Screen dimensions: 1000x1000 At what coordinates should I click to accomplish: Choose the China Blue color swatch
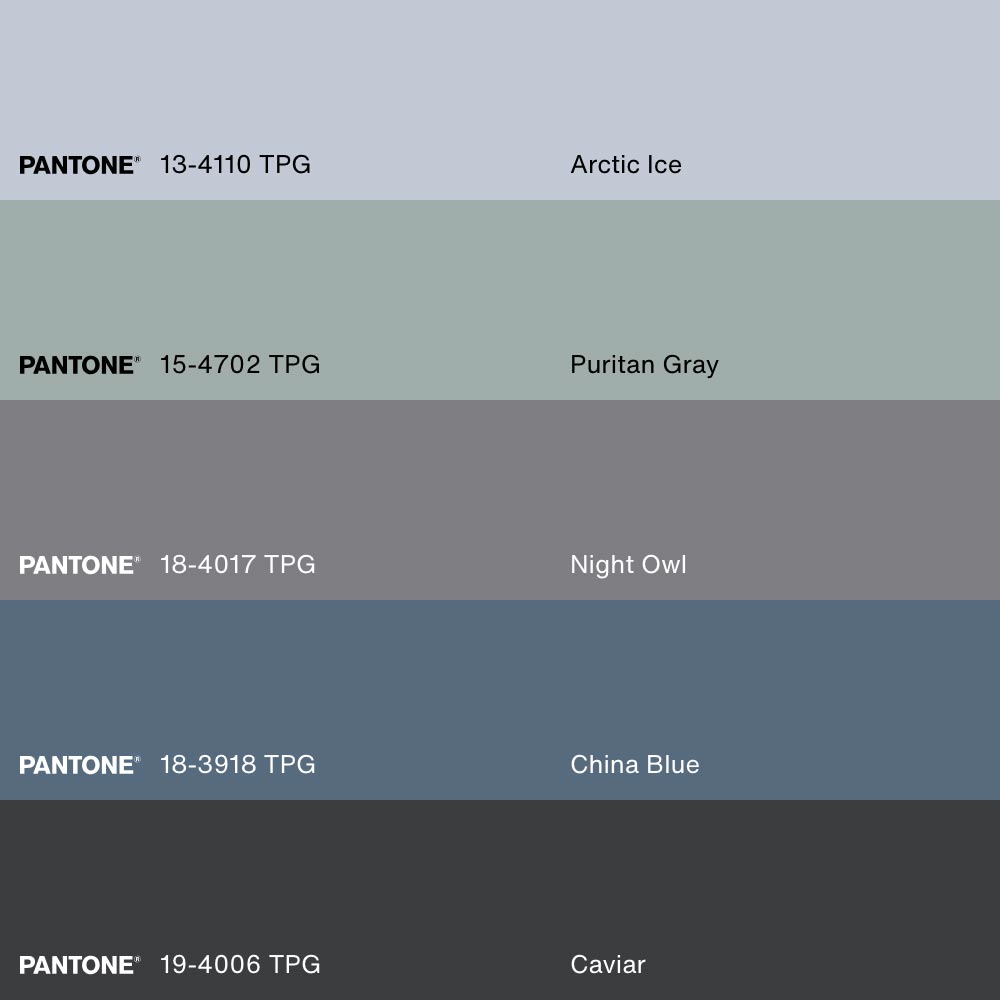pyautogui.click(x=500, y=680)
